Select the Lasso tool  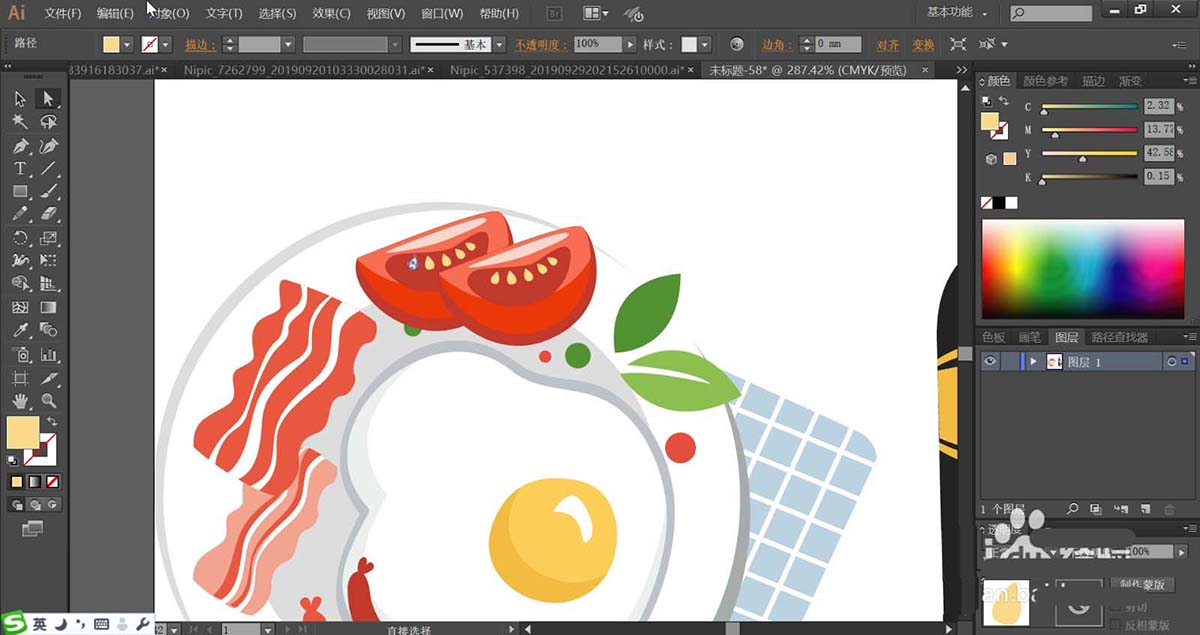coord(48,122)
